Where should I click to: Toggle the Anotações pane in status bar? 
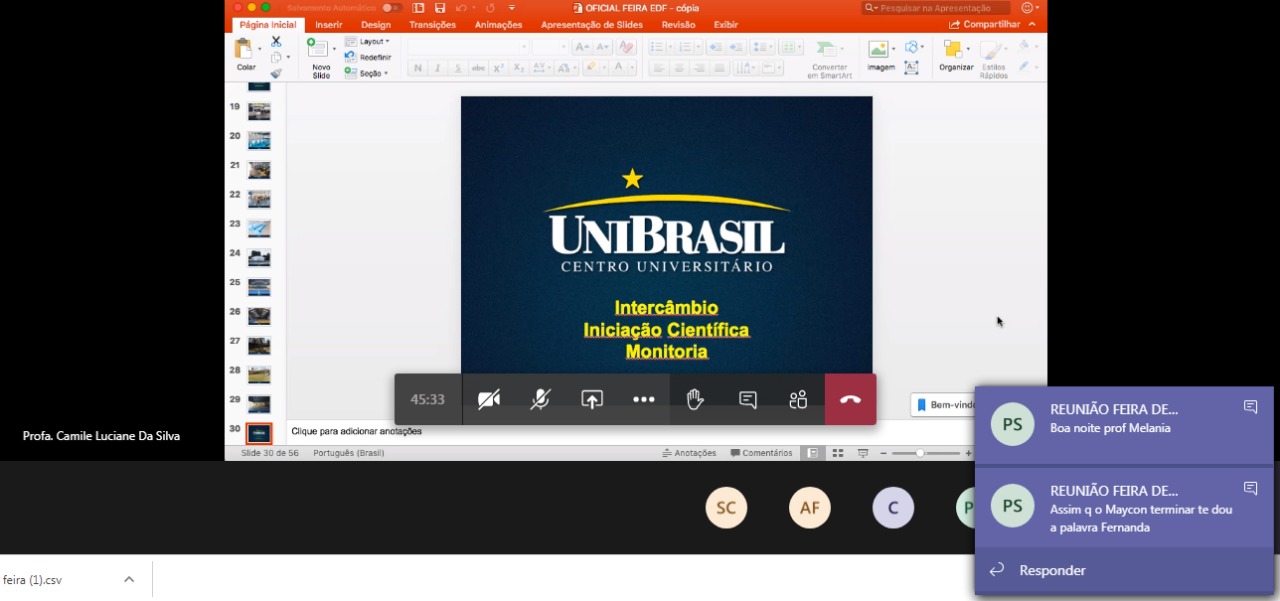coord(689,453)
